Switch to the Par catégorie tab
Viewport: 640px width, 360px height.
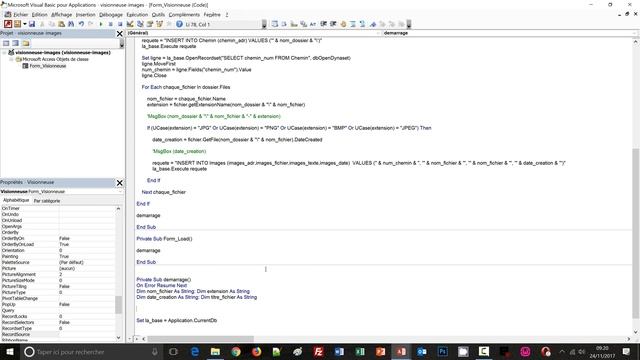click(47, 201)
